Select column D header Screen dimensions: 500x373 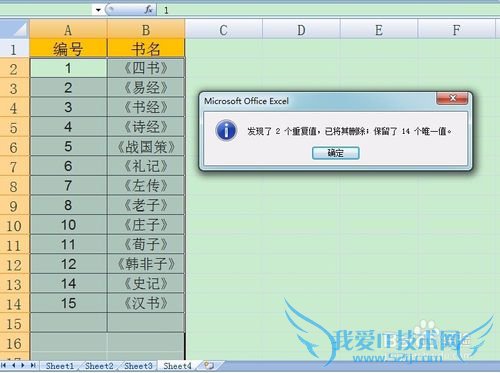(x=301, y=30)
